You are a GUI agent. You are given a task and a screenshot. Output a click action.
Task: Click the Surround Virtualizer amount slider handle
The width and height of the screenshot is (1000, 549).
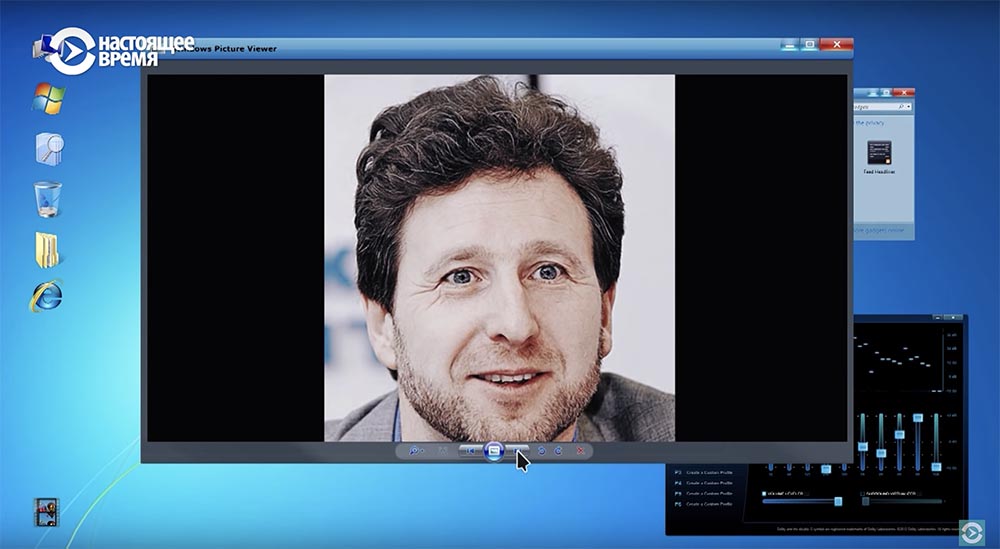(865, 501)
